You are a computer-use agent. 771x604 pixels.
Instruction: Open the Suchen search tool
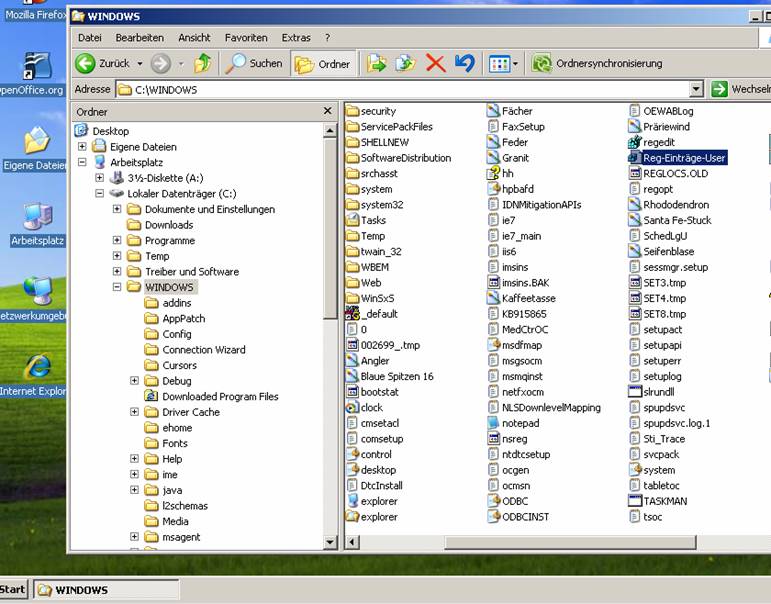[254, 63]
